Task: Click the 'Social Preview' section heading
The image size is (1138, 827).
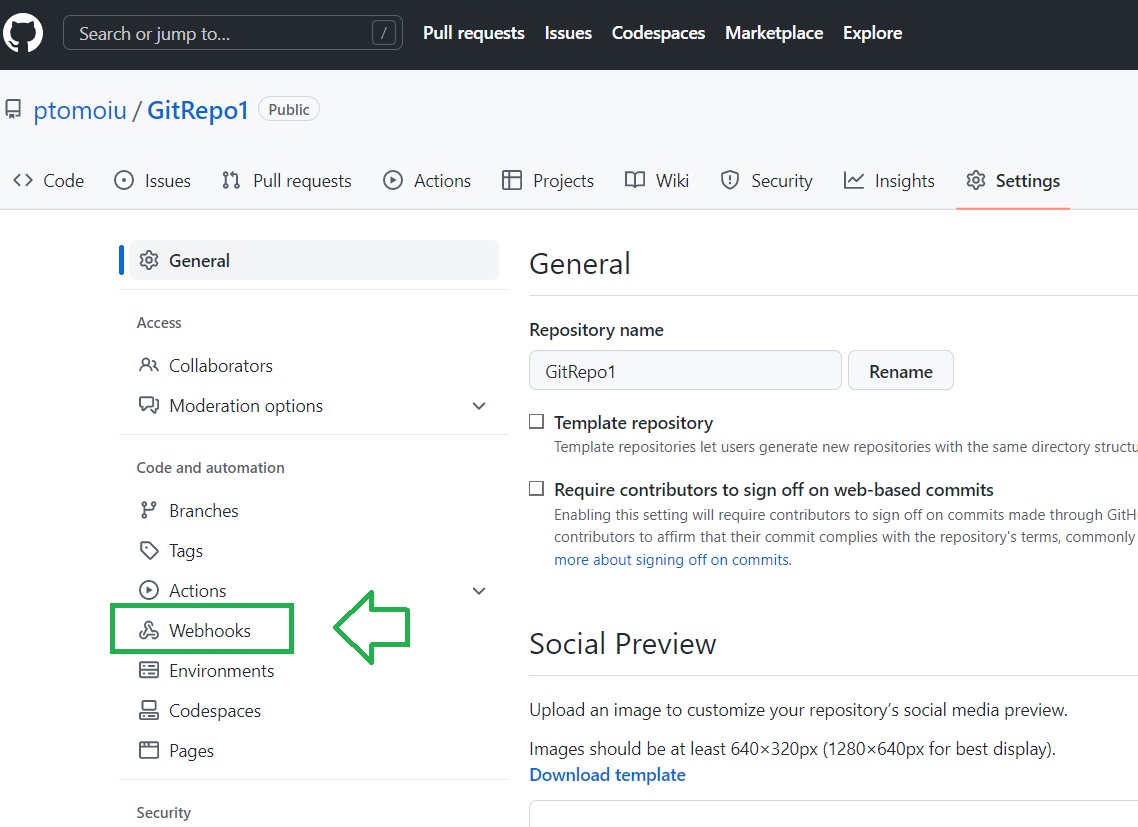Action: click(623, 643)
